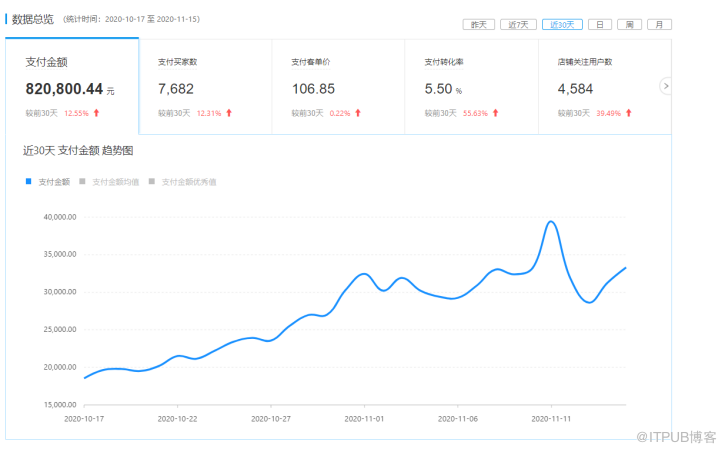Show the 支付金额优秀值 legend series
Image resolution: width=726 pixels, height=452 pixels.
(x=184, y=182)
